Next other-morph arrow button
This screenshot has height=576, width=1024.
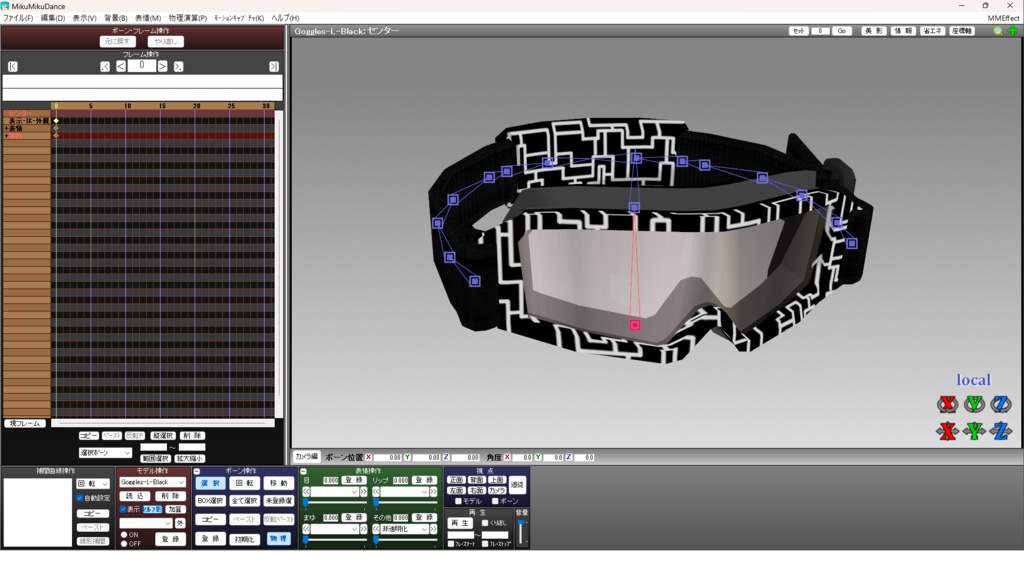click(x=433, y=529)
